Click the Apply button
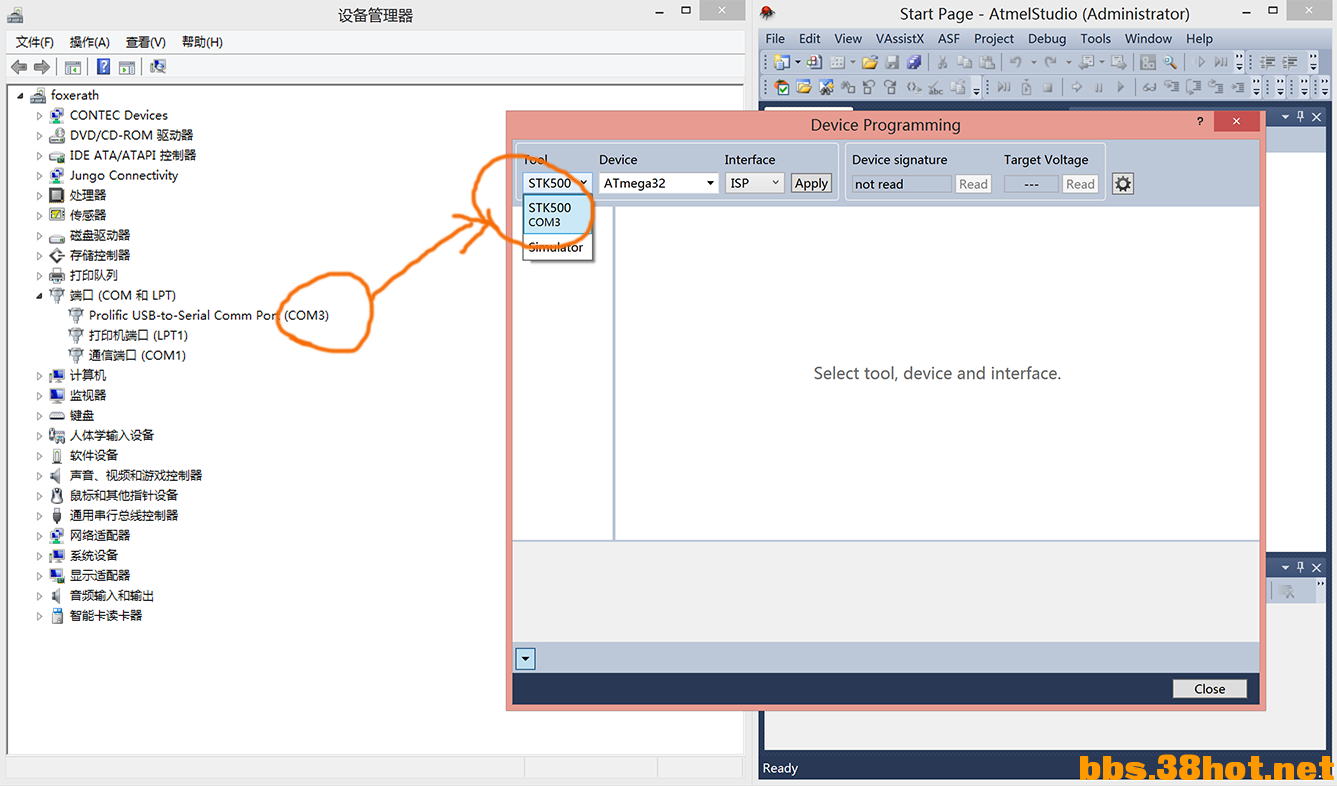 (811, 183)
